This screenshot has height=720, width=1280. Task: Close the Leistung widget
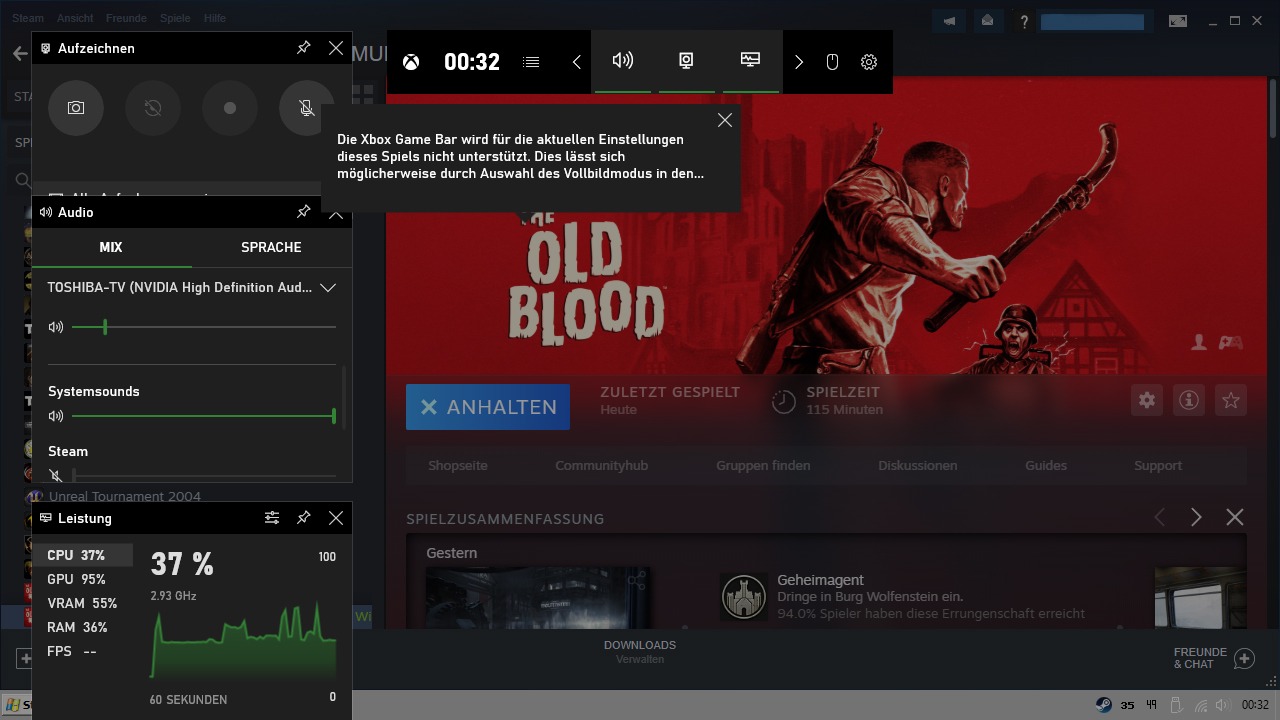336,518
